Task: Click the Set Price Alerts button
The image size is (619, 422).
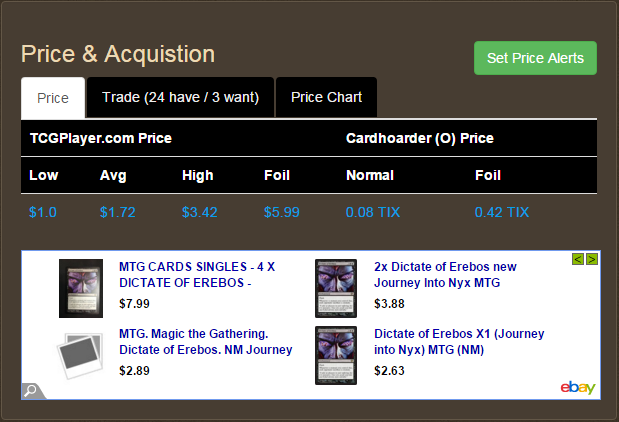Action: tap(535, 58)
